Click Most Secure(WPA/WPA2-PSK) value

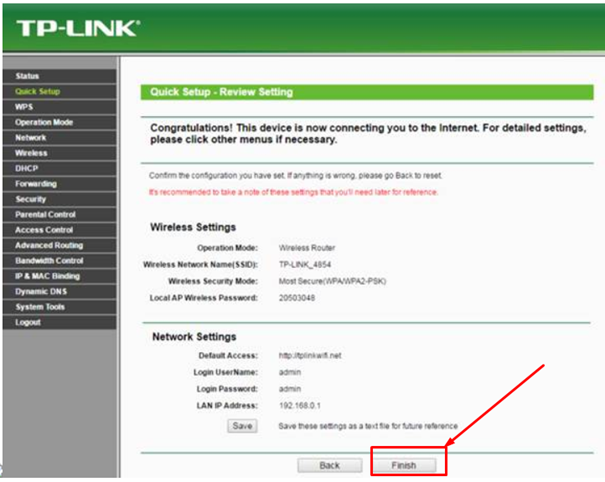[x=332, y=281]
